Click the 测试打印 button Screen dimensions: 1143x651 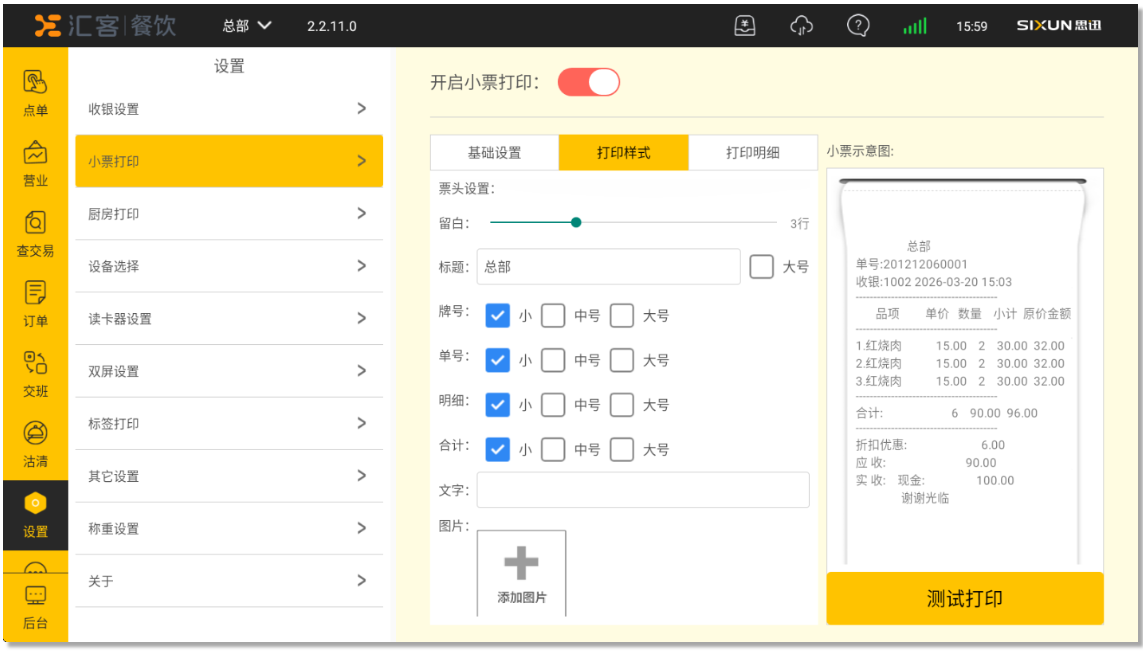click(x=964, y=599)
